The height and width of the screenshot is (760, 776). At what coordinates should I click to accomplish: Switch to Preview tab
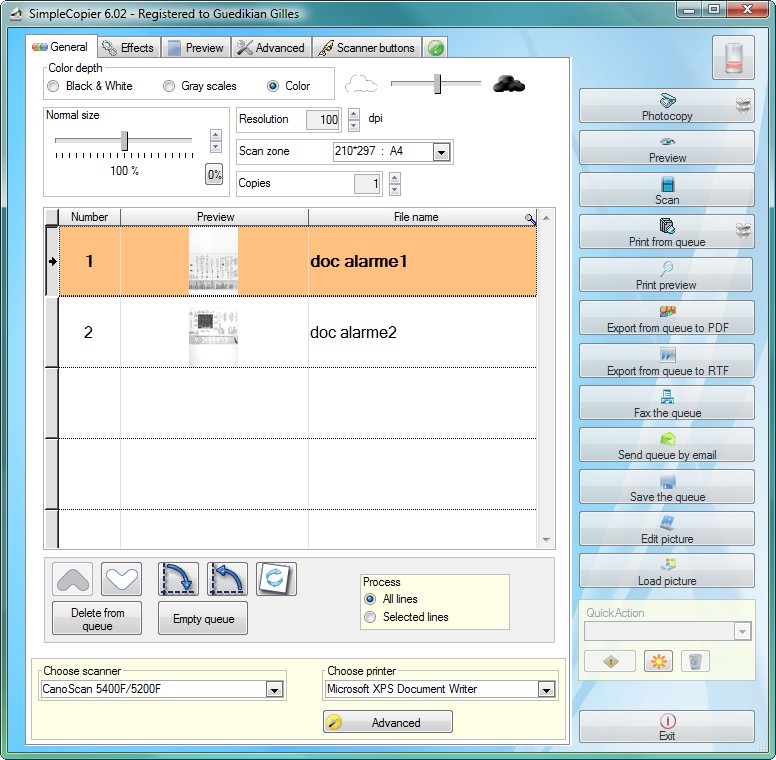coord(196,48)
